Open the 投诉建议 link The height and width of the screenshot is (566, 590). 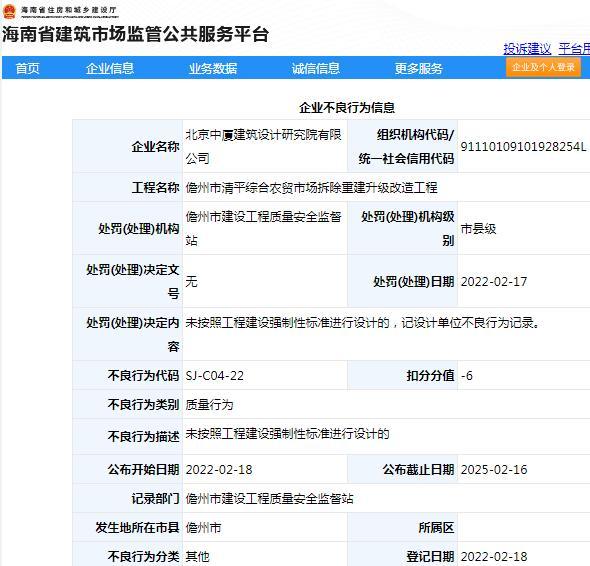[527, 49]
